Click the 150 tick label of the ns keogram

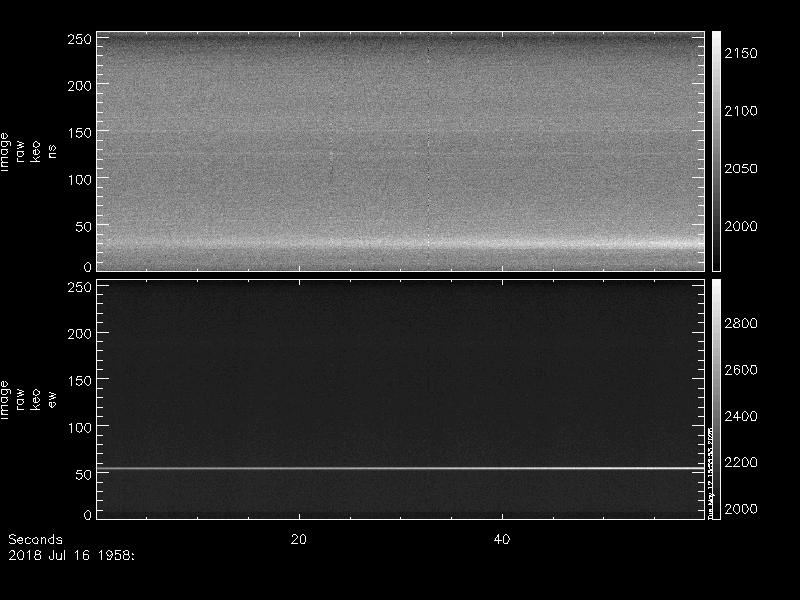tap(80, 133)
